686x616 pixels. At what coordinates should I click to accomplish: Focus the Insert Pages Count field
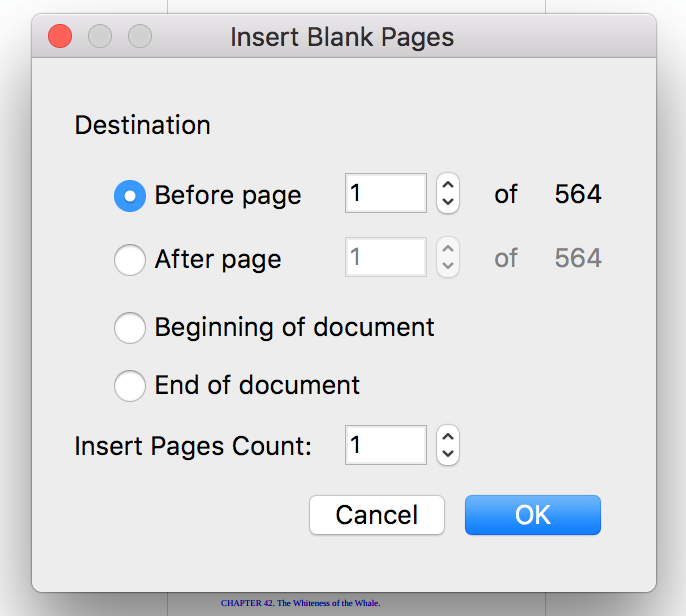[386, 445]
